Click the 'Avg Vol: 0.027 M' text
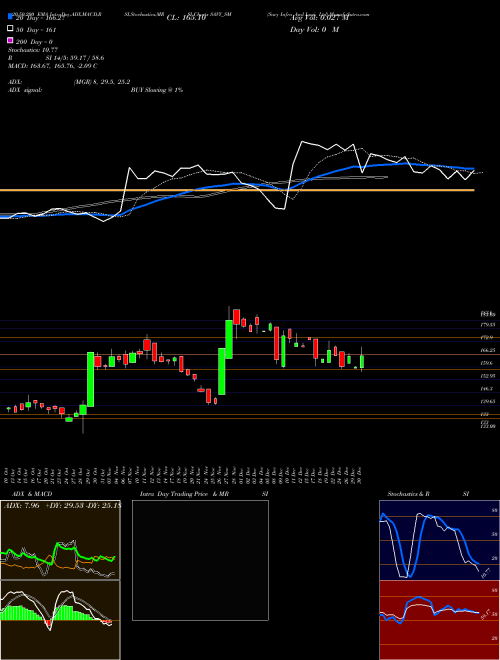This screenshot has width=500, height=660. coord(319,18)
